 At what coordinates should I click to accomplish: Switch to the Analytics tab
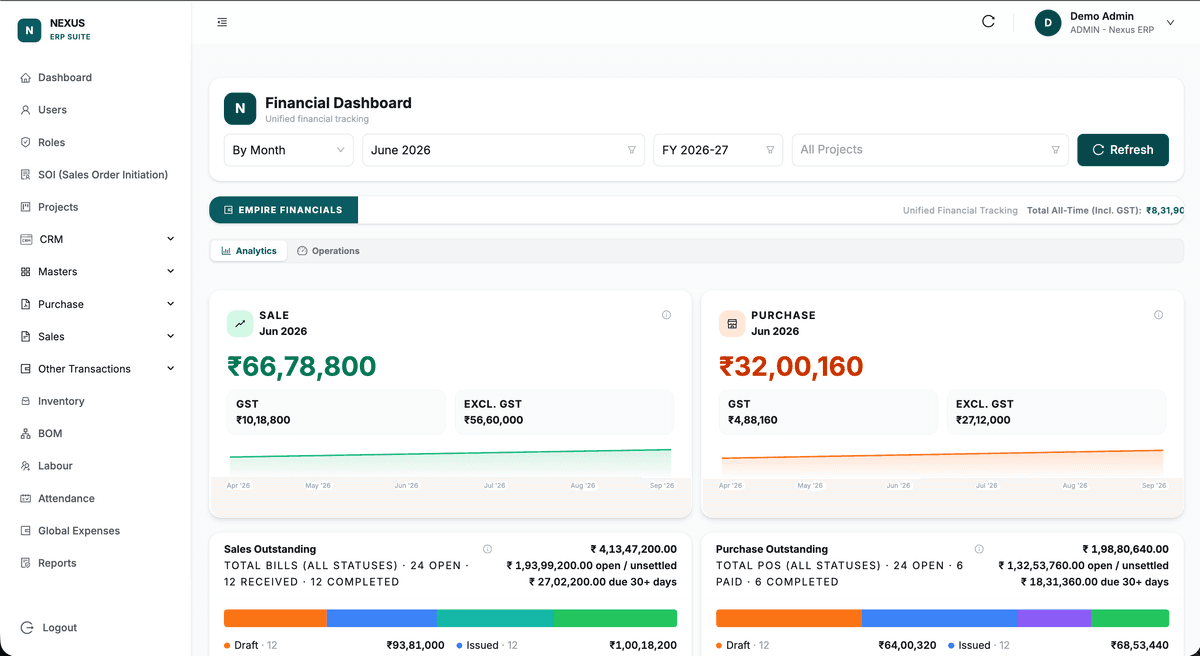click(x=249, y=251)
